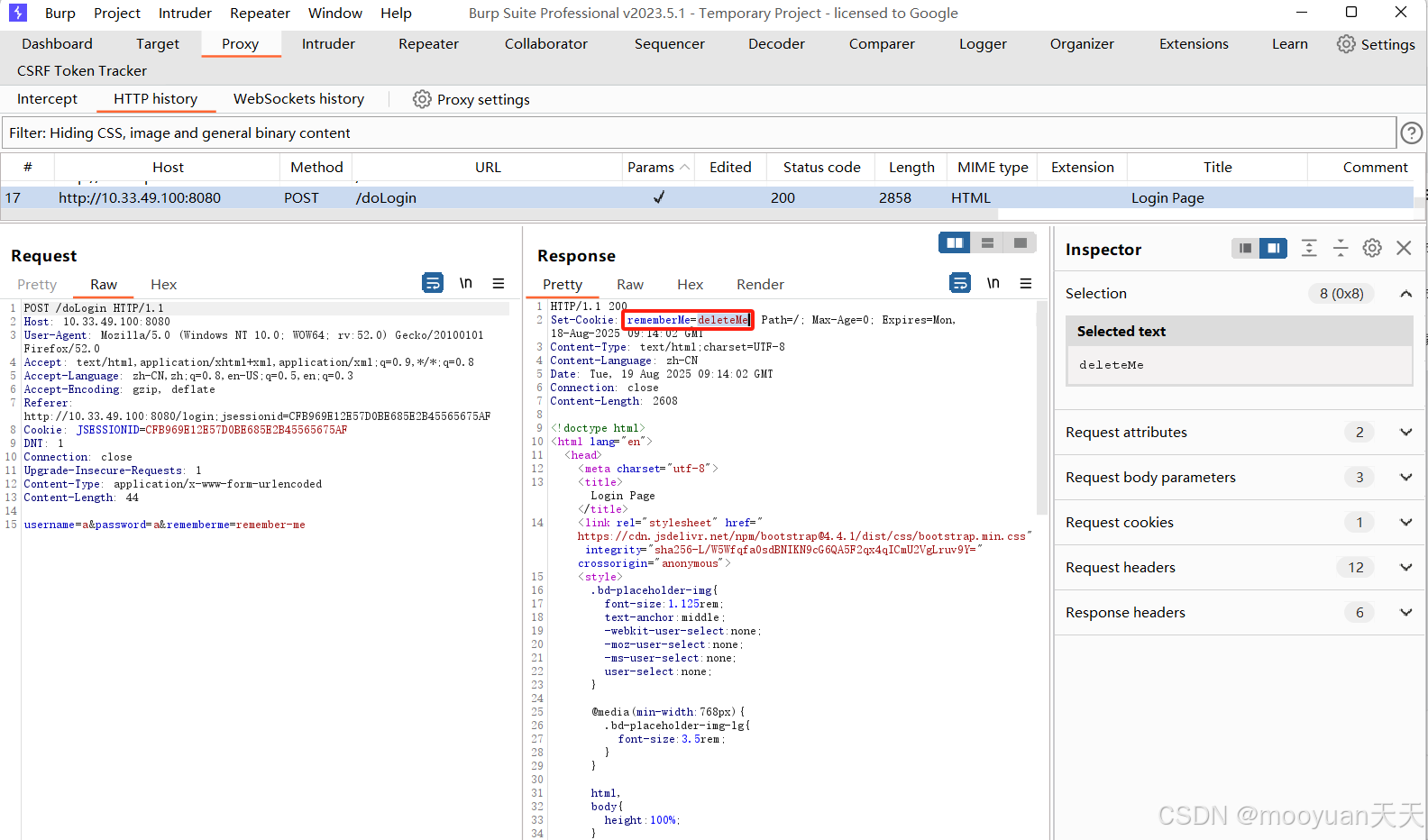The image size is (1428, 840).
Task: Sort history by Host column
Action: point(168,167)
